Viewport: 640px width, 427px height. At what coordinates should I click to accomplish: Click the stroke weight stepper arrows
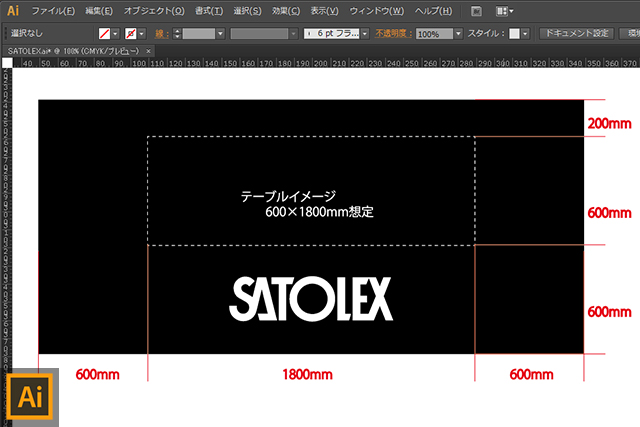[177, 33]
